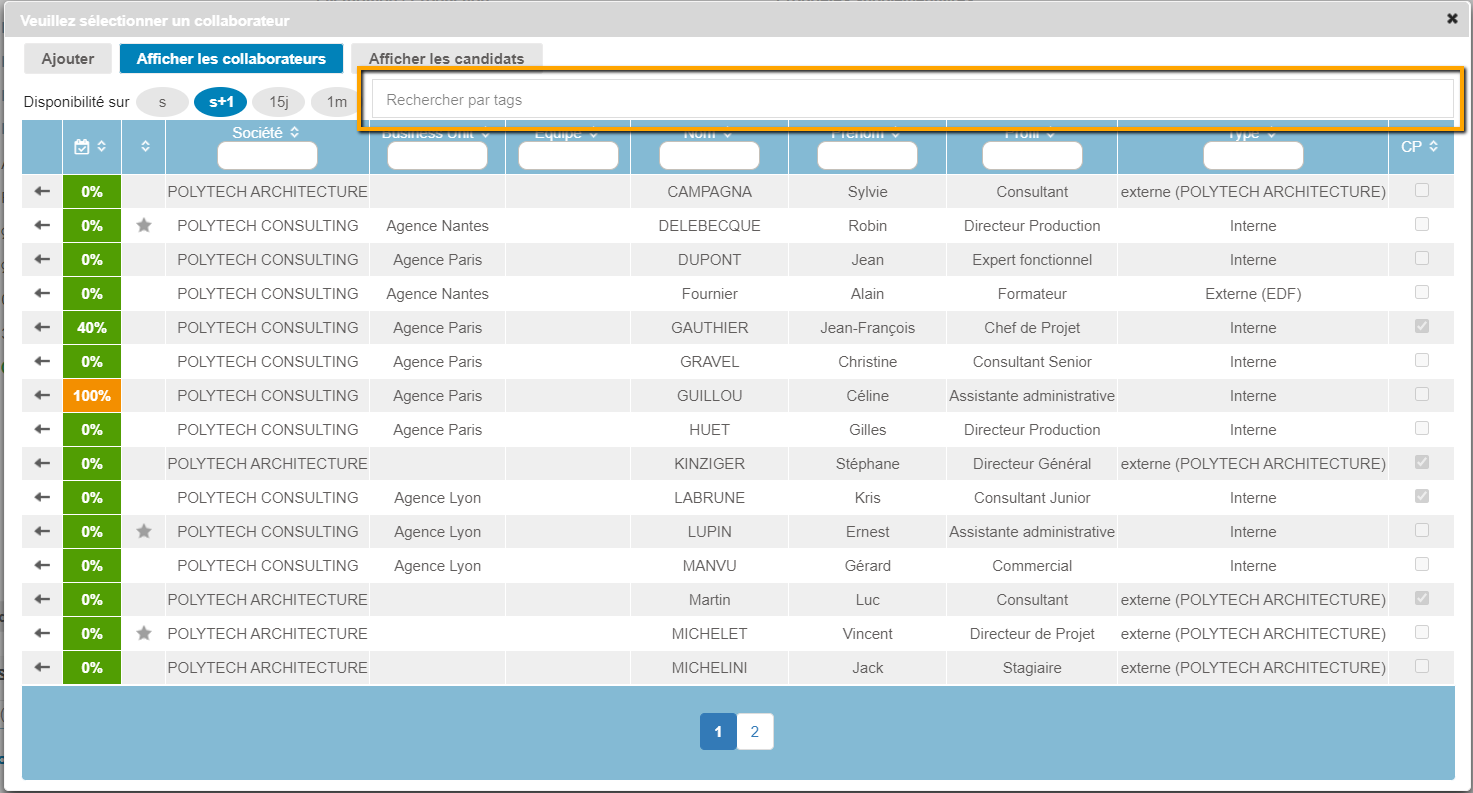Image resolution: width=1473 pixels, height=793 pixels.
Task: Click the star icon on MICHELET row
Action: point(144,634)
